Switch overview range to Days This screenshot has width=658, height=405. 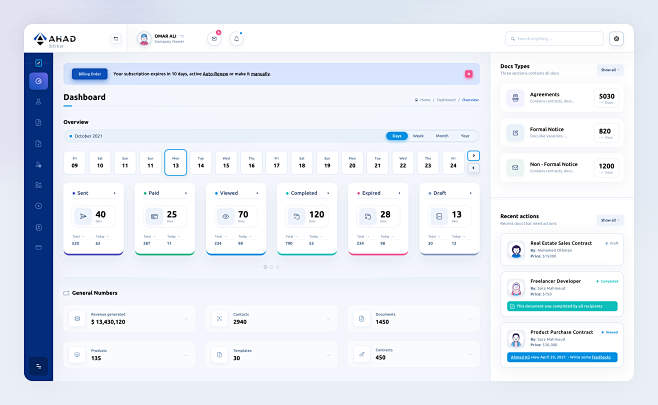coord(397,135)
